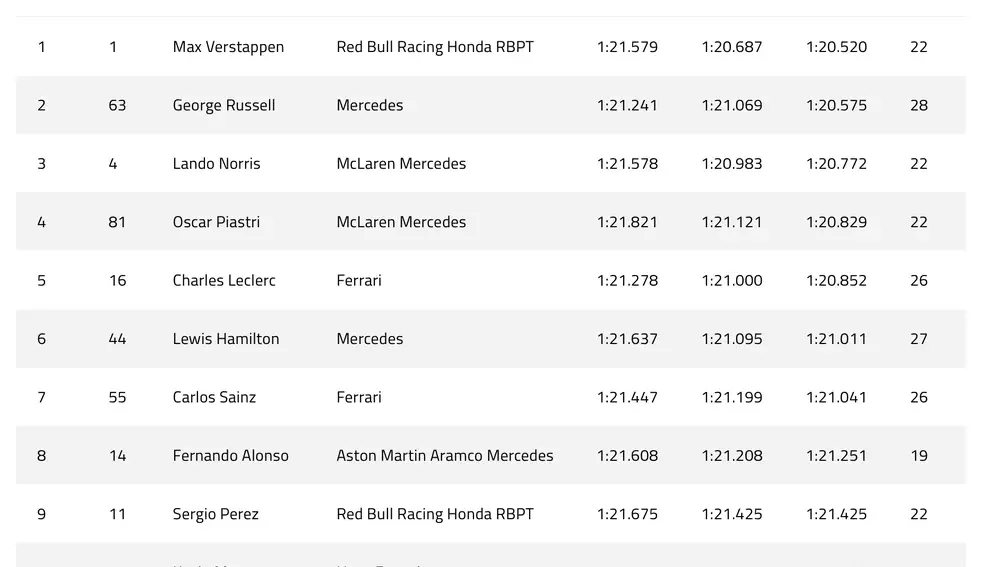Click Sergio Perez driver name
The image size is (1000, 567).
[x=216, y=514]
